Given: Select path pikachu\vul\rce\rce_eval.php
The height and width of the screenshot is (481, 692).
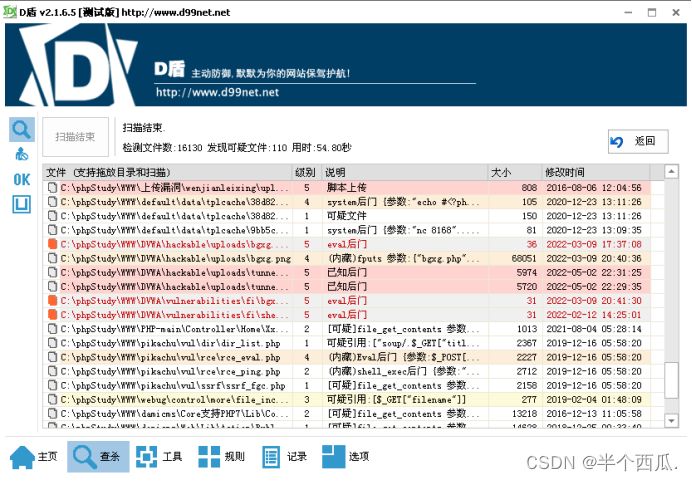Looking at the screenshot, I should coord(170,357).
